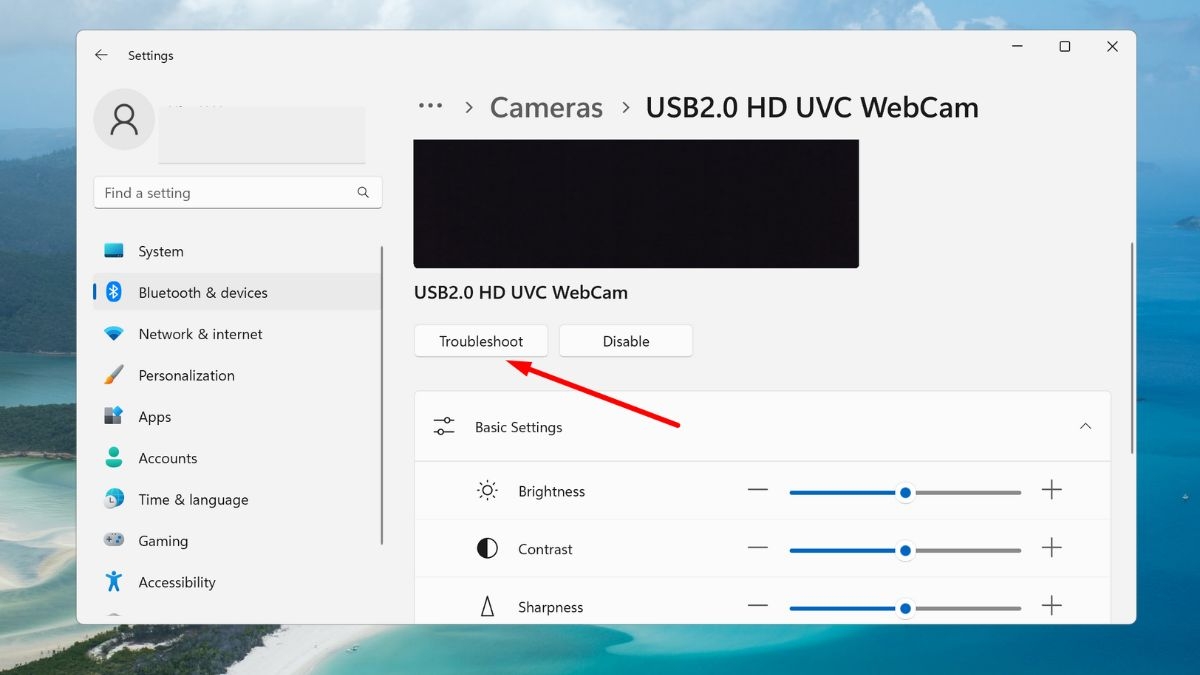1200x675 pixels.
Task: Open Accessibility settings
Action: (x=237, y=582)
